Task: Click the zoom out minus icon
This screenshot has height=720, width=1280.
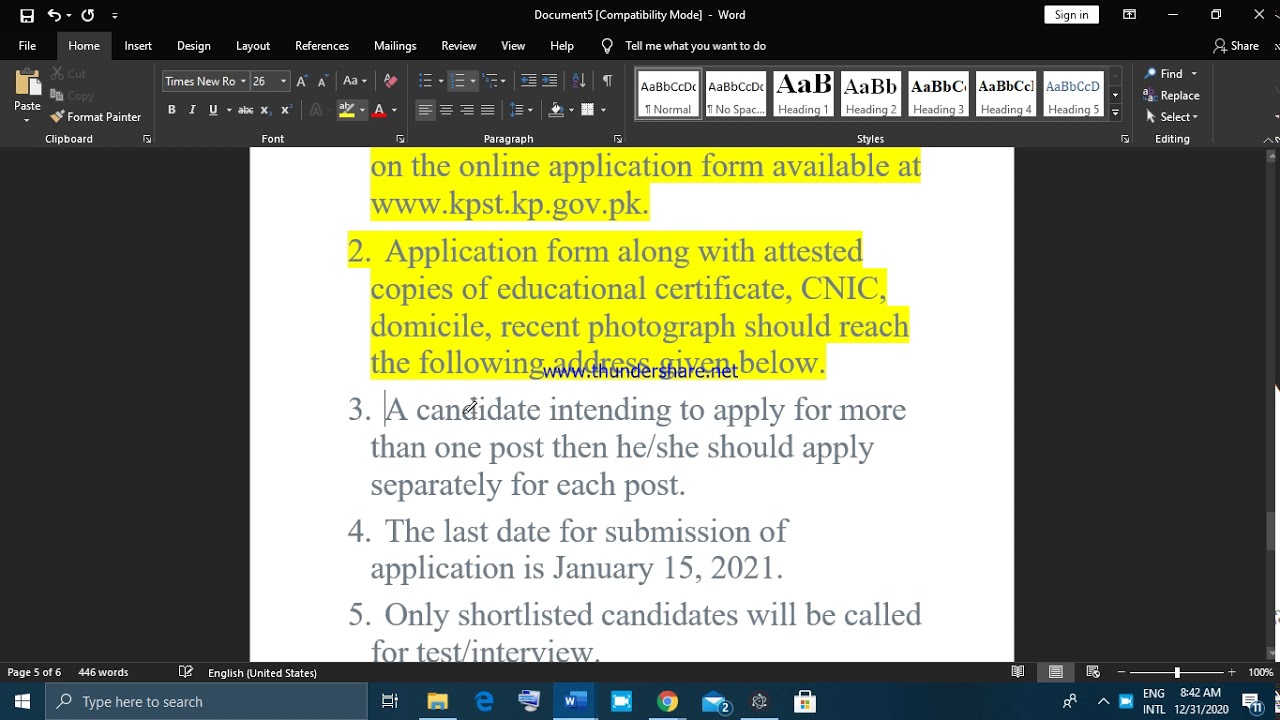Action: coord(1121,672)
